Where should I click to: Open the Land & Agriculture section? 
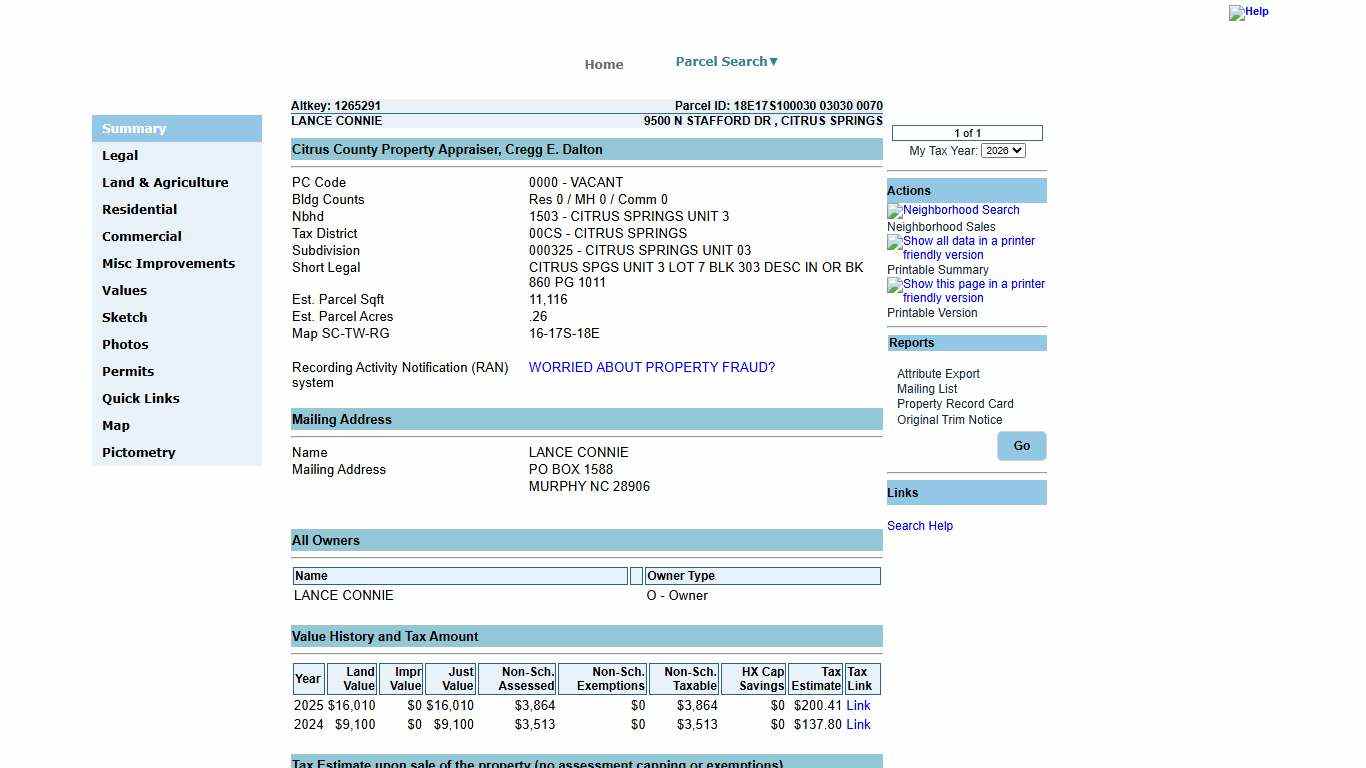165,183
